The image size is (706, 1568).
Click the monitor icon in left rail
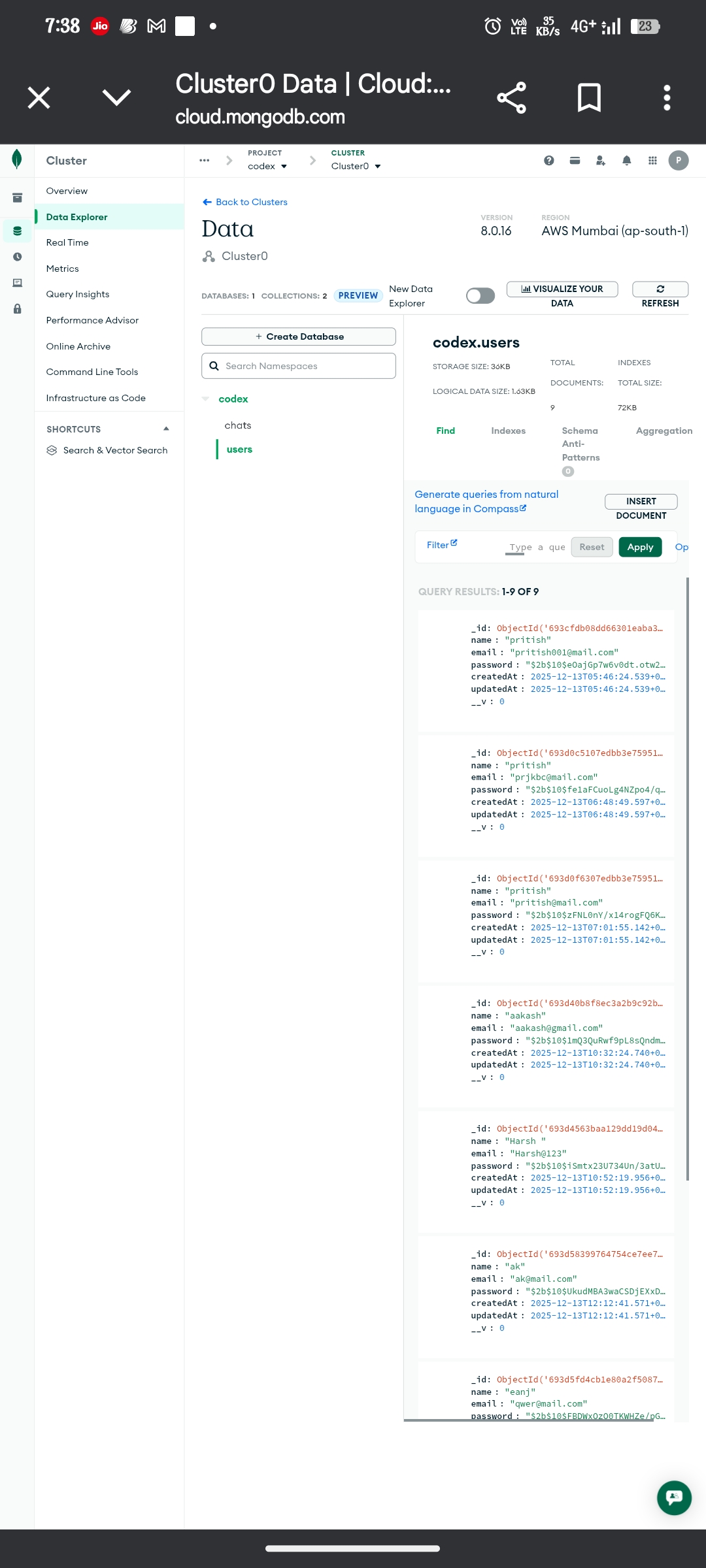coord(18,283)
